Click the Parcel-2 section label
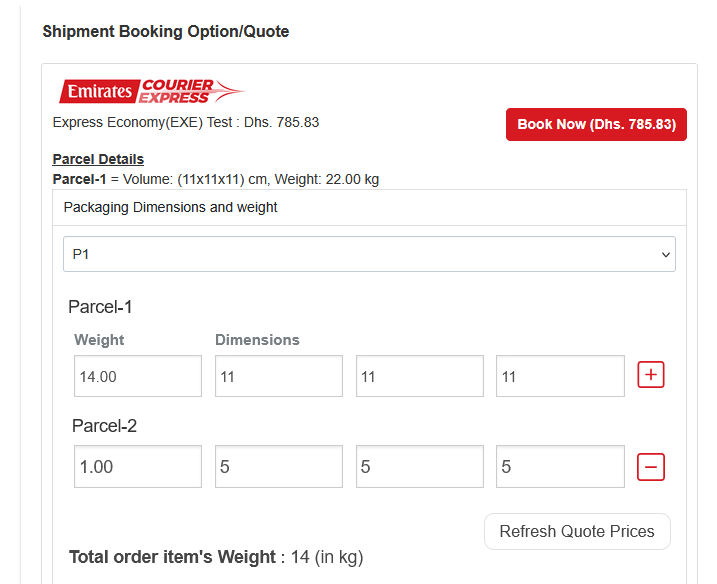717x584 pixels. (104, 426)
